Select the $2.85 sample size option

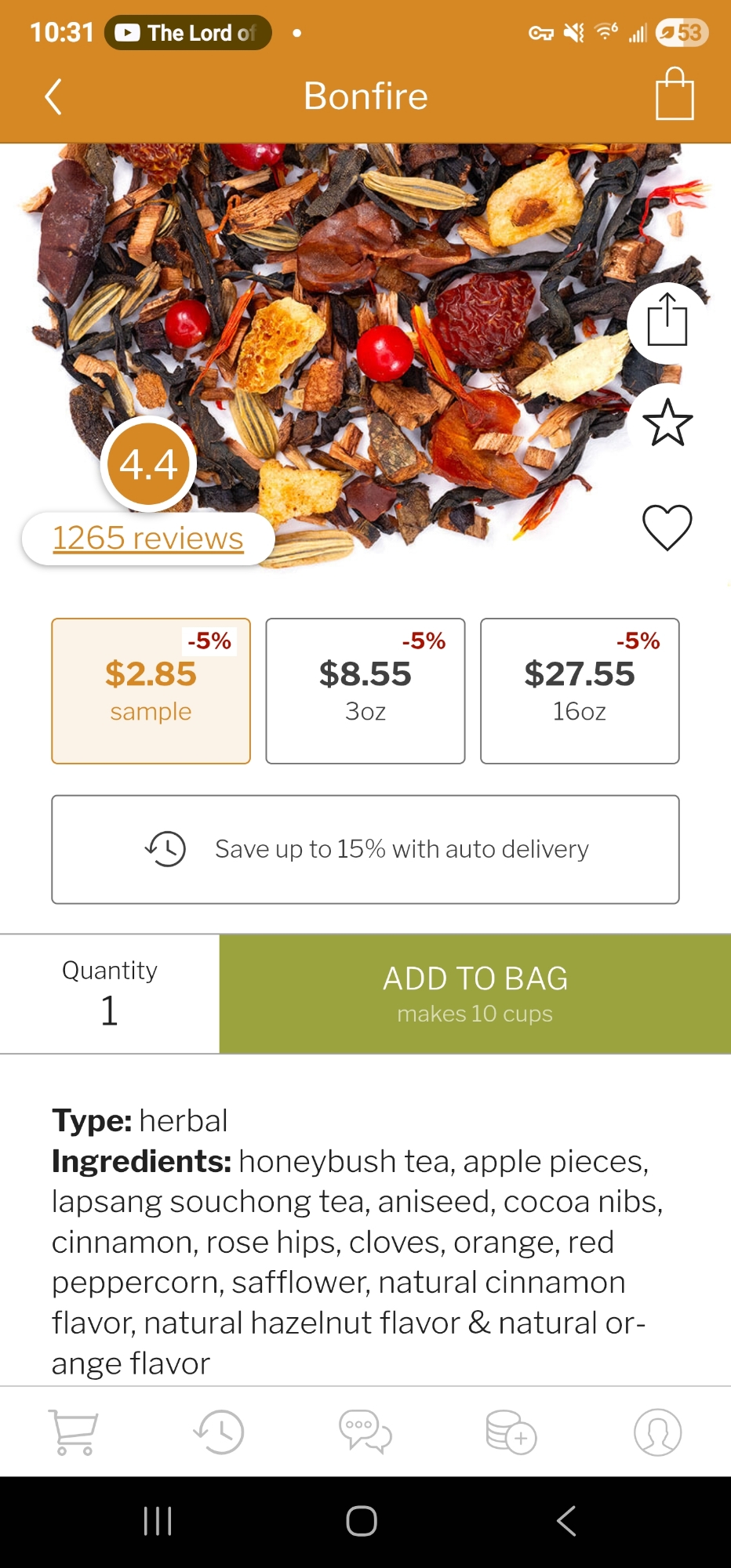click(x=151, y=691)
